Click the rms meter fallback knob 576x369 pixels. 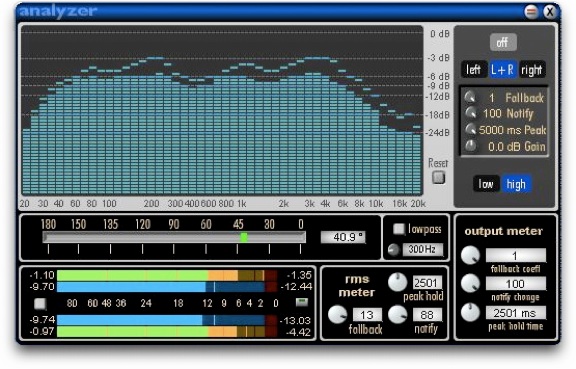(337, 315)
